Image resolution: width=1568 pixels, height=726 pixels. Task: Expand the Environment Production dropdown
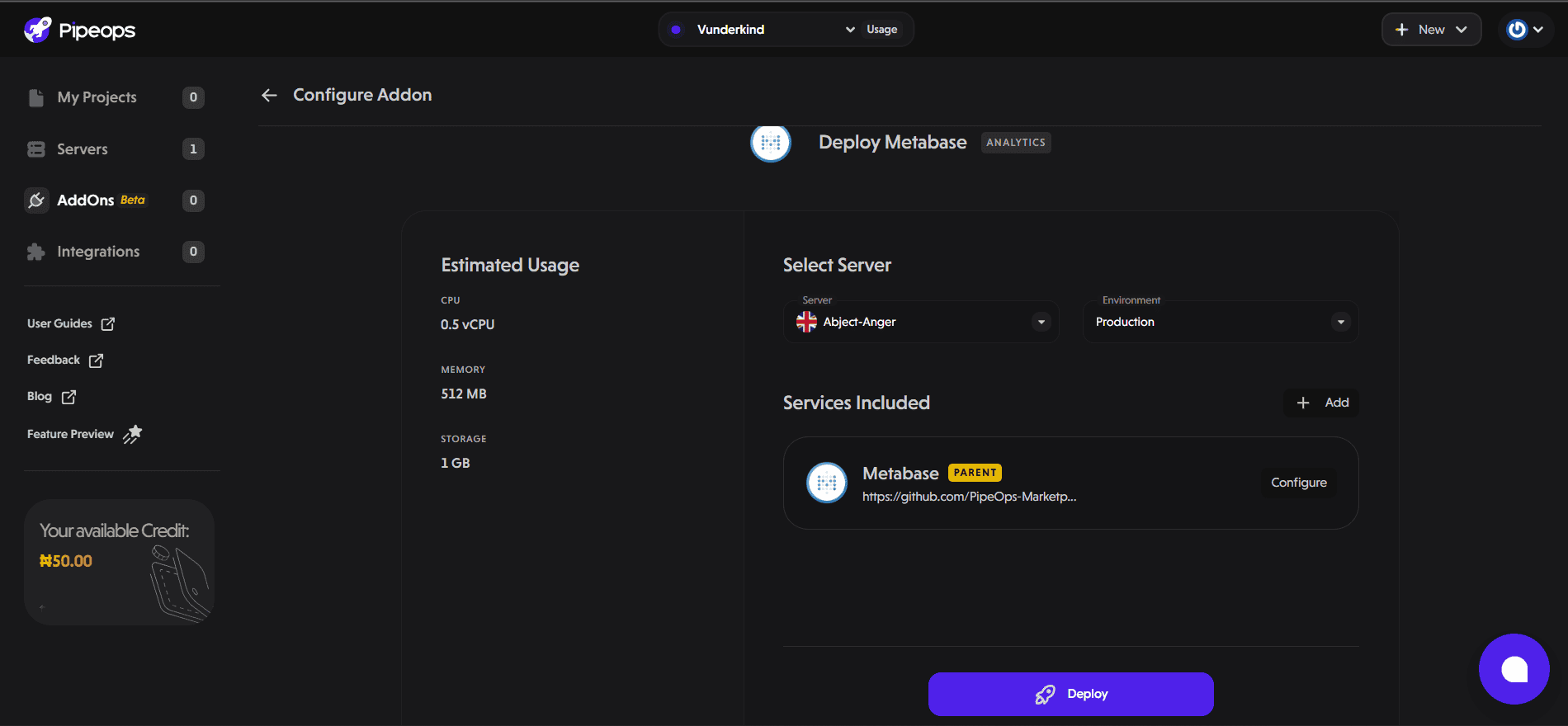click(1221, 322)
